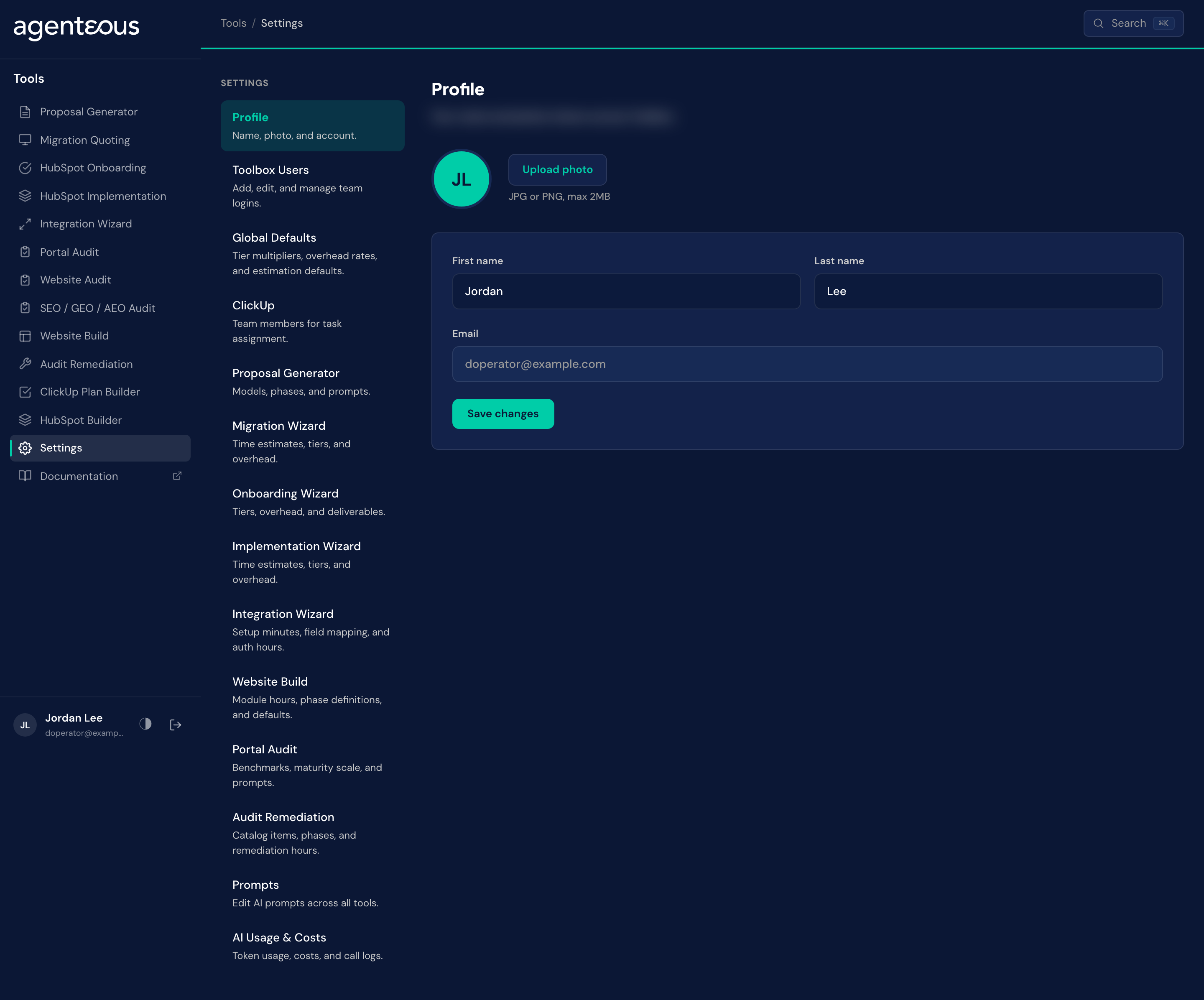Click Jordan Lee user name in sidebar footer

pyautogui.click(x=74, y=718)
